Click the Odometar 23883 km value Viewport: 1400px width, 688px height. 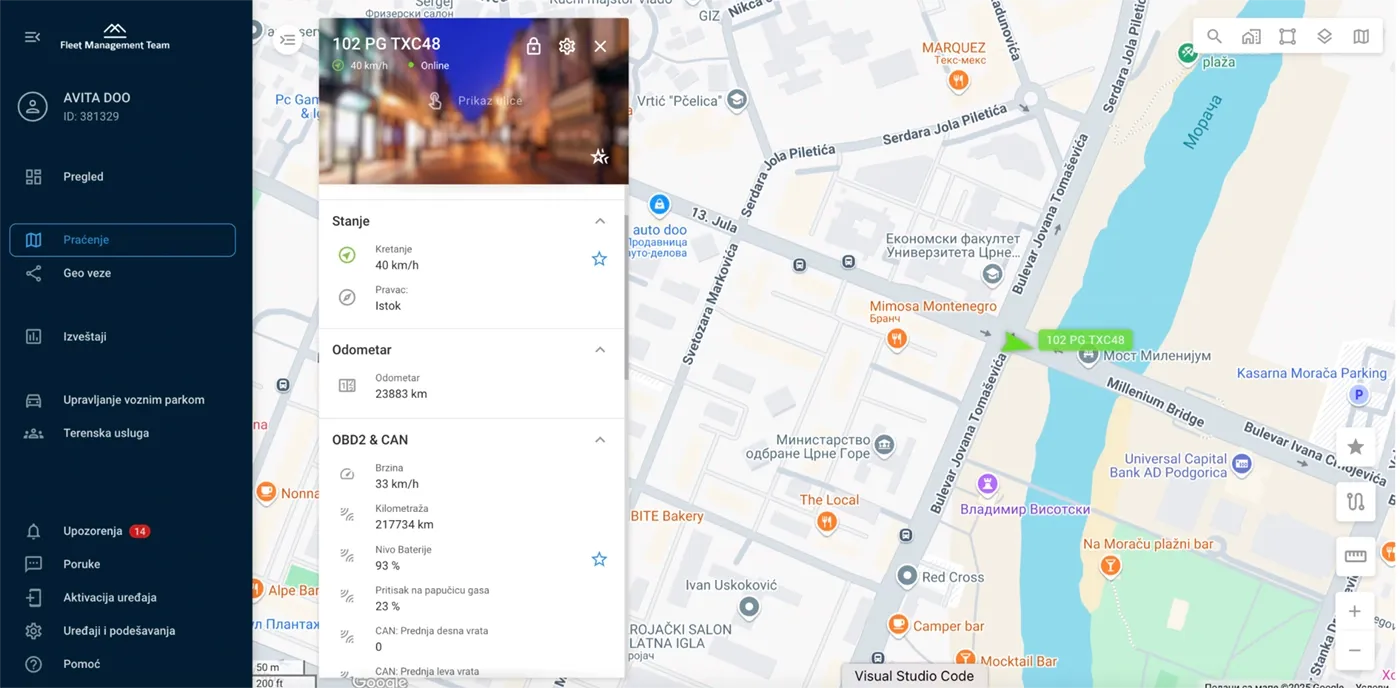pyautogui.click(x=401, y=394)
